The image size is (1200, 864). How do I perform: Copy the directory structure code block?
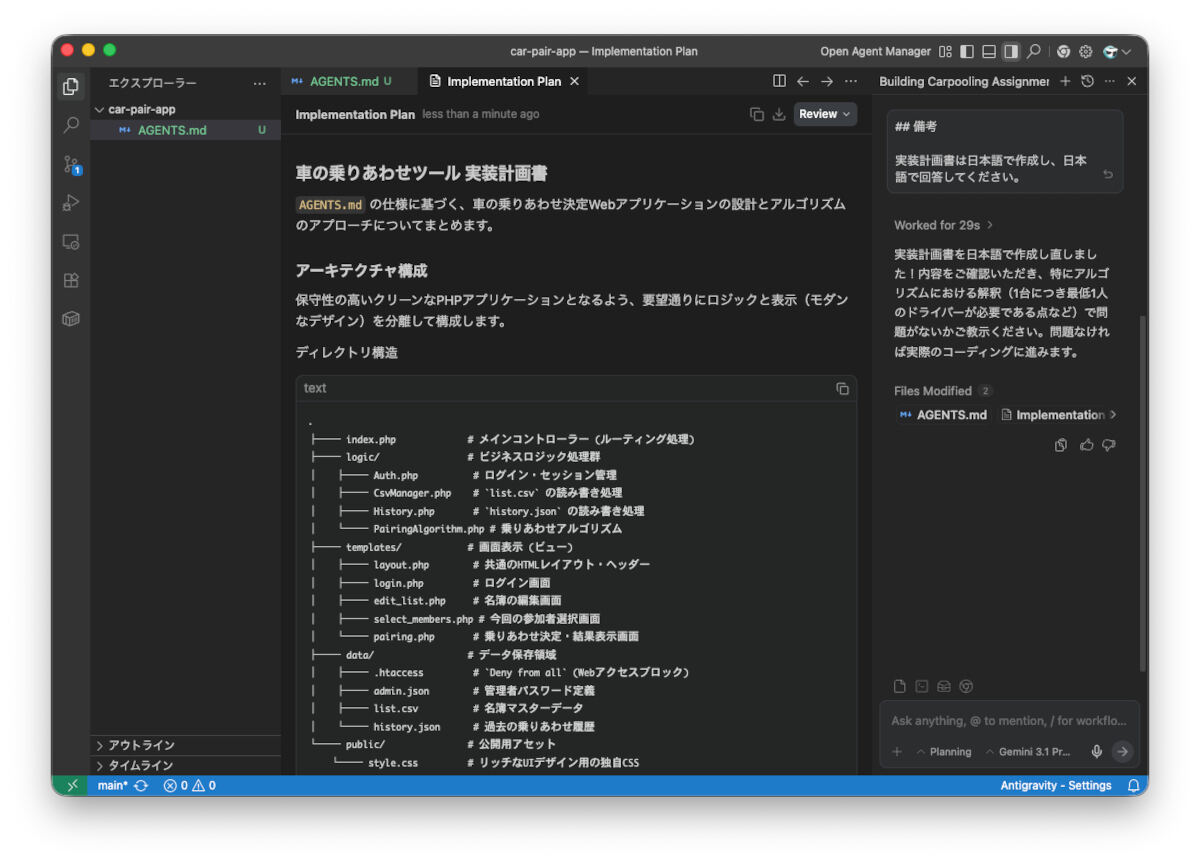842,388
